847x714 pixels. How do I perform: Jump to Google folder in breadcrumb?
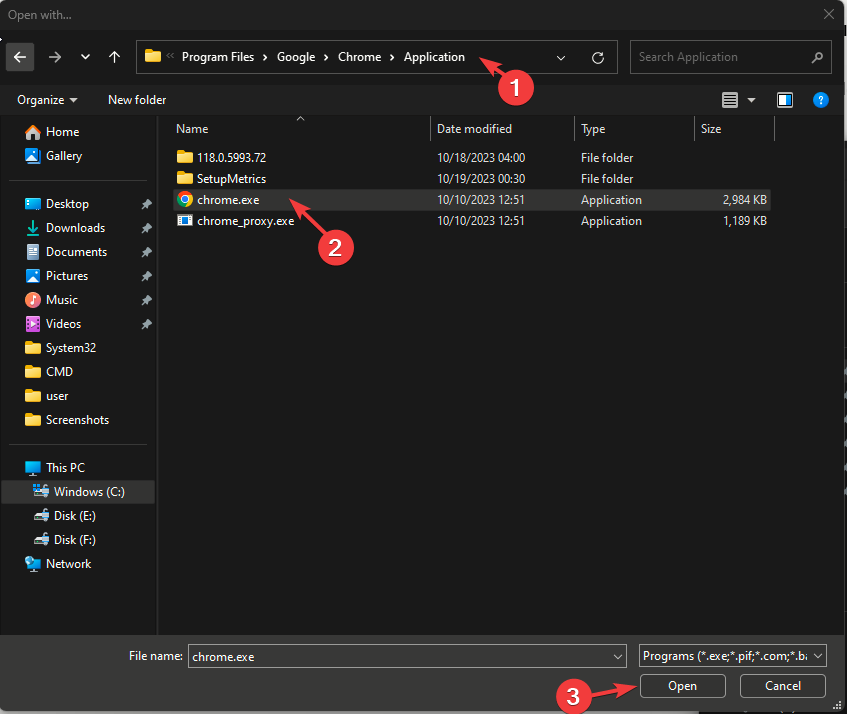click(296, 57)
